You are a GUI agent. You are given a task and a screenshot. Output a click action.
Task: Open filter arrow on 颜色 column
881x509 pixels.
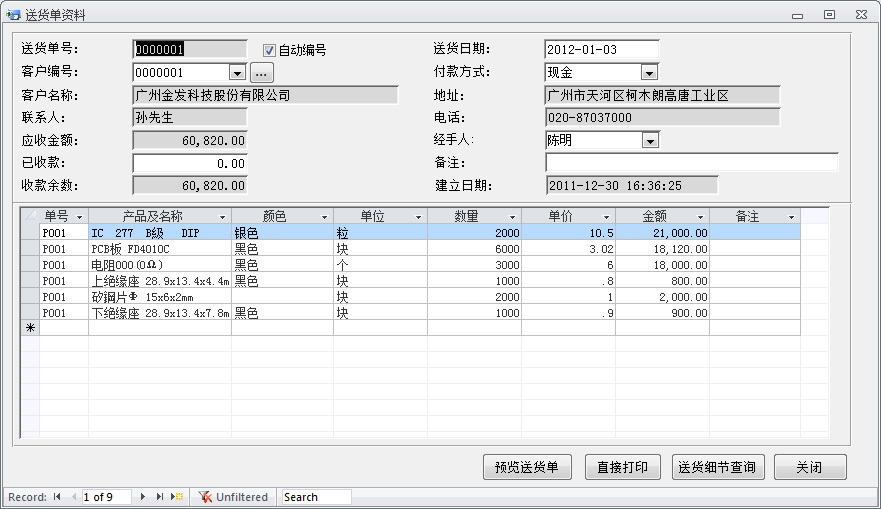pyautogui.click(x=324, y=217)
